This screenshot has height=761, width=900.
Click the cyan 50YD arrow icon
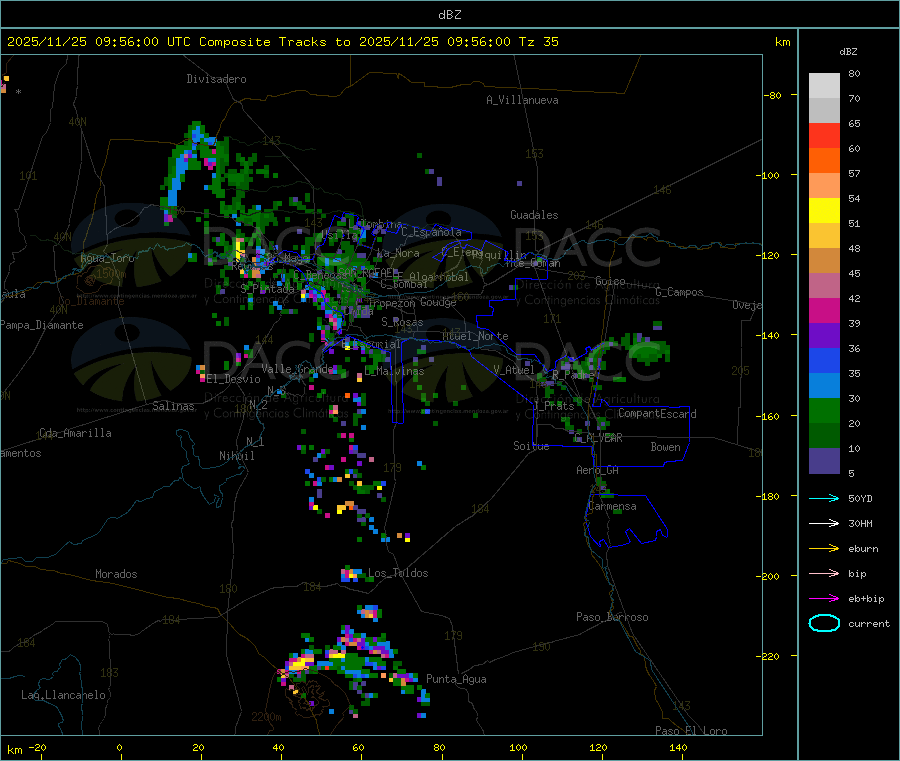click(x=824, y=498)
